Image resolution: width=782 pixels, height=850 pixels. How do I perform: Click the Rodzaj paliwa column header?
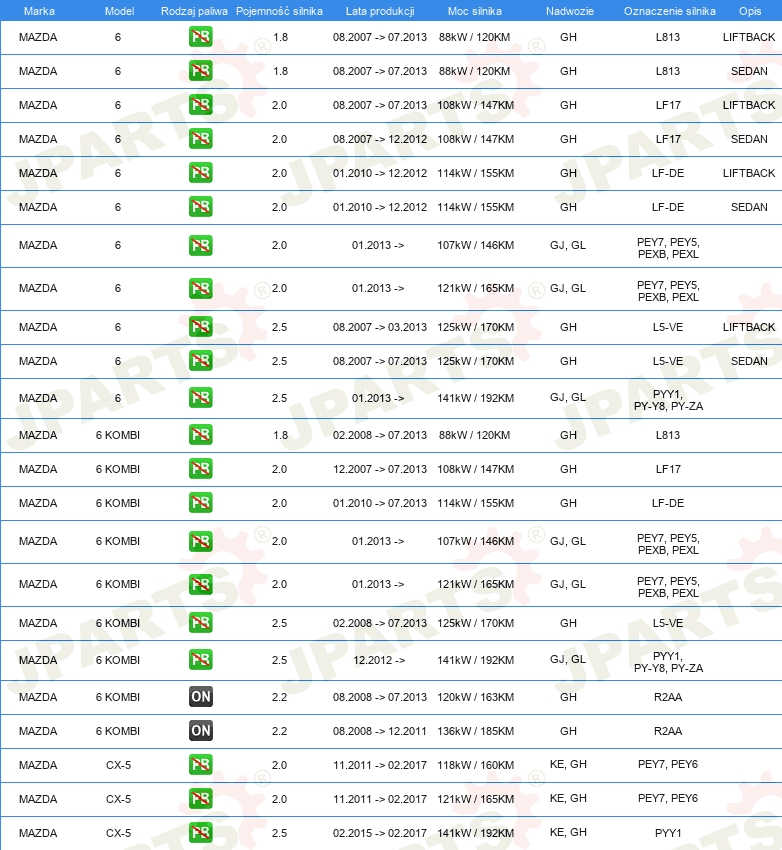(x=194, y=11)
